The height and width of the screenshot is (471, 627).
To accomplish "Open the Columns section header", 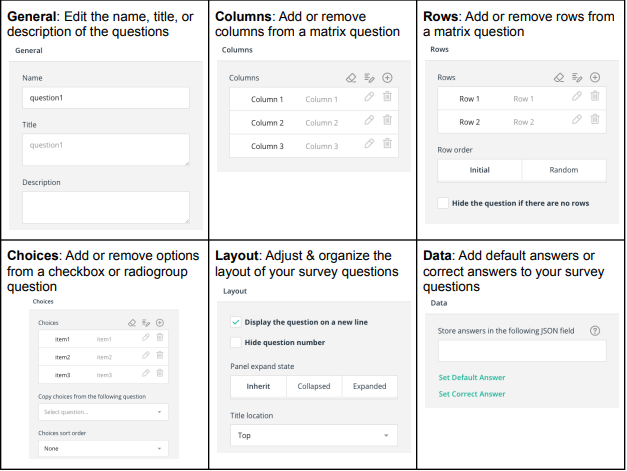I will point(237,50).
